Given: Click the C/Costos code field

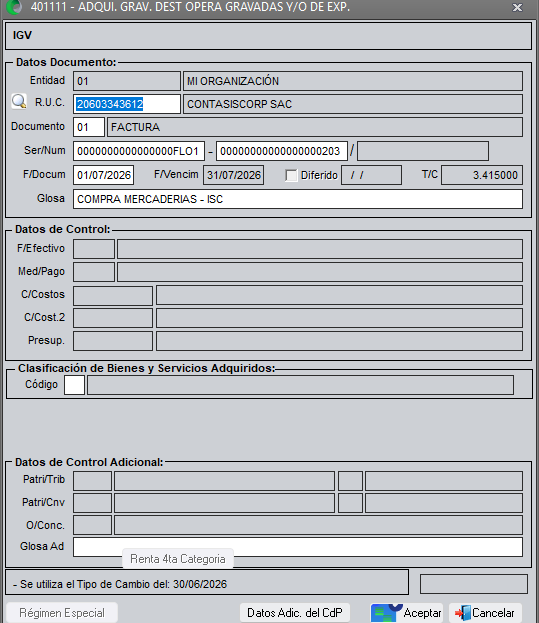Looking at the screenshot, I should [x=113, y=296].
